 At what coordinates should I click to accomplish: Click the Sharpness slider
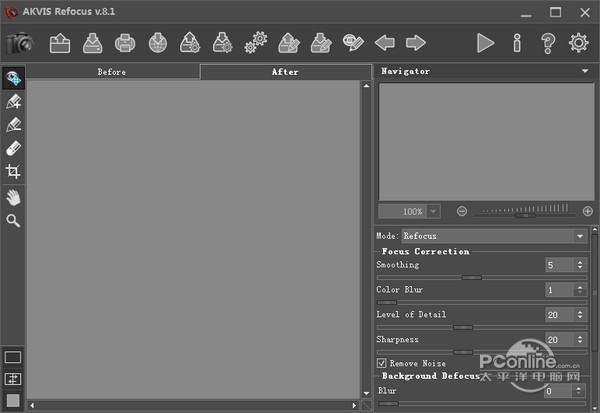[x=482, y=352]
